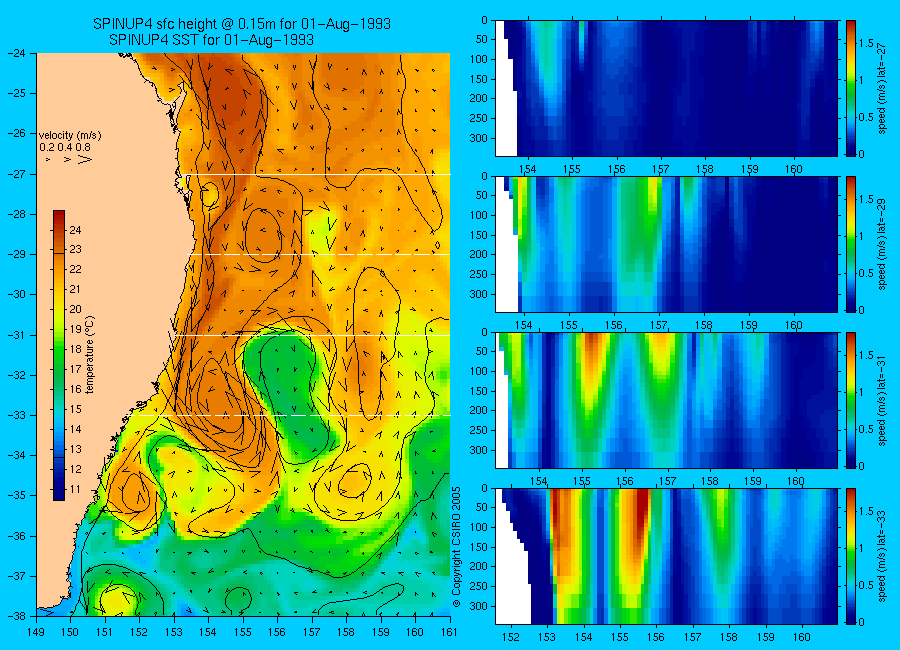The width and height of the screenshot is (900, 650).
Task: Click the lat=-33 speed cross-section panel
Action: (x=666, y=556)
